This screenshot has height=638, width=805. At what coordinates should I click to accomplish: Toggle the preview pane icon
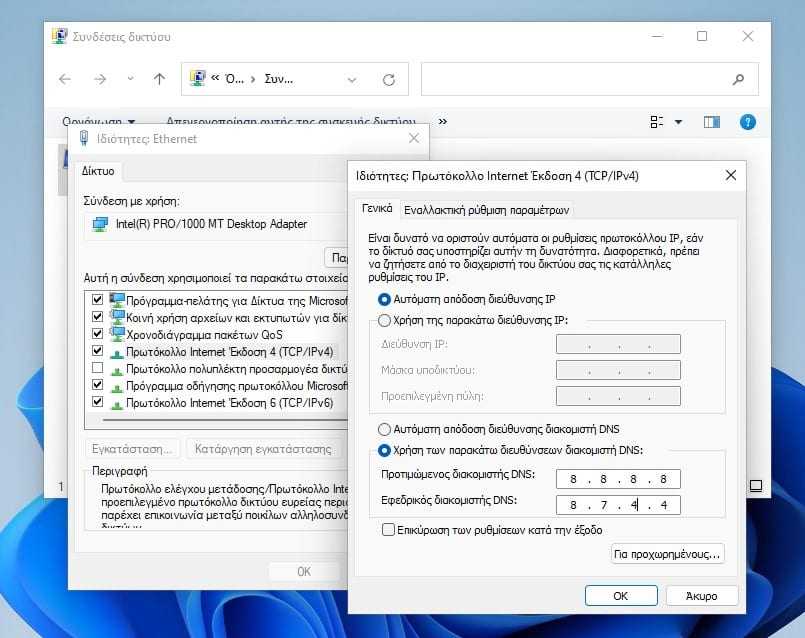click(712, 122)
